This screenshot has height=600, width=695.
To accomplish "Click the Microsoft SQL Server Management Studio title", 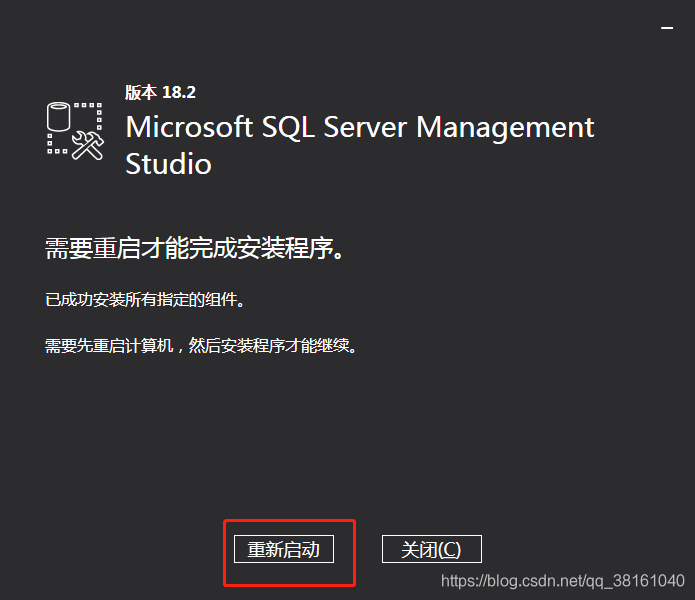I will point(359,145).
